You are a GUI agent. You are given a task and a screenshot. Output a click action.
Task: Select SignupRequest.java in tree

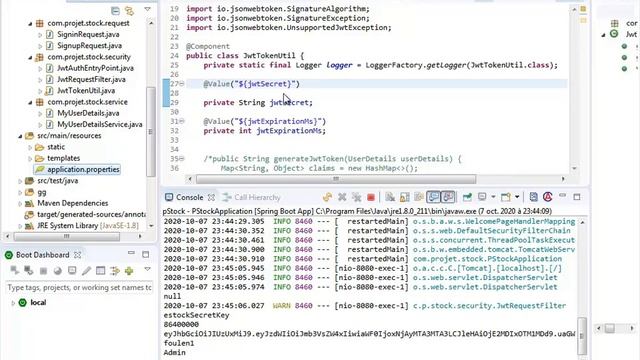point(89,46)
